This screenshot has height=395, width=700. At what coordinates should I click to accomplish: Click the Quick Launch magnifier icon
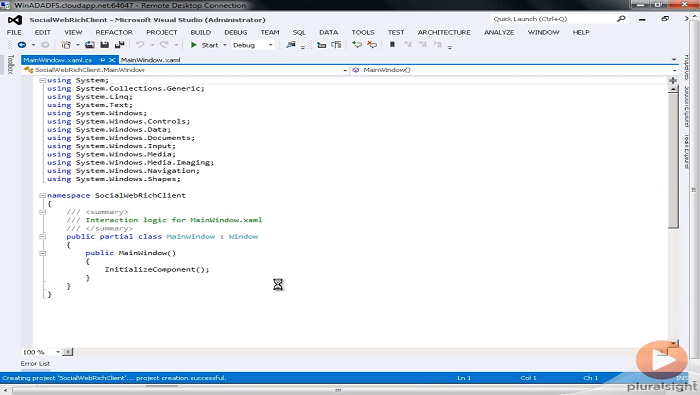click(621, 19)
